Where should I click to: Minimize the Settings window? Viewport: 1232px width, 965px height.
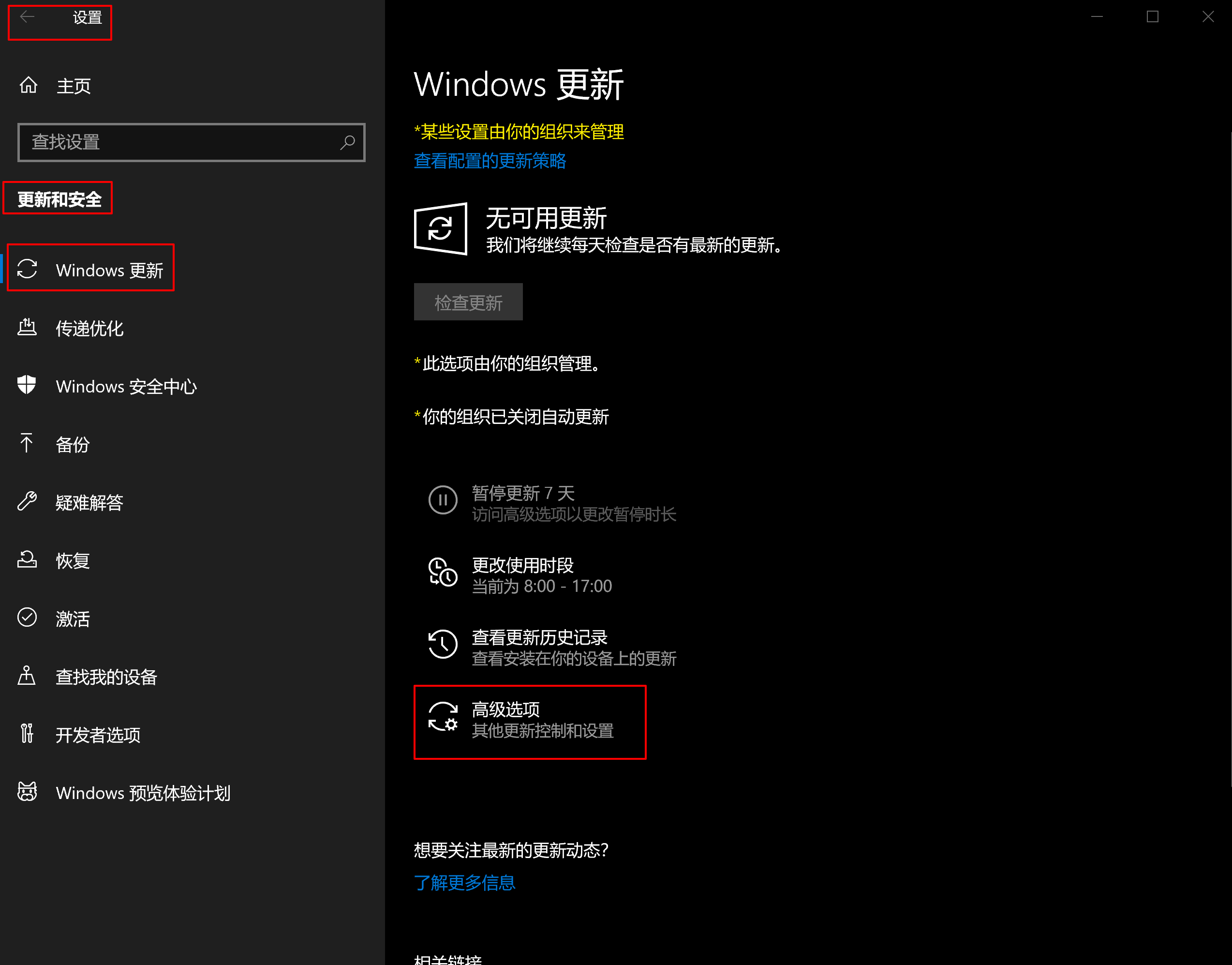point(1097,17)
